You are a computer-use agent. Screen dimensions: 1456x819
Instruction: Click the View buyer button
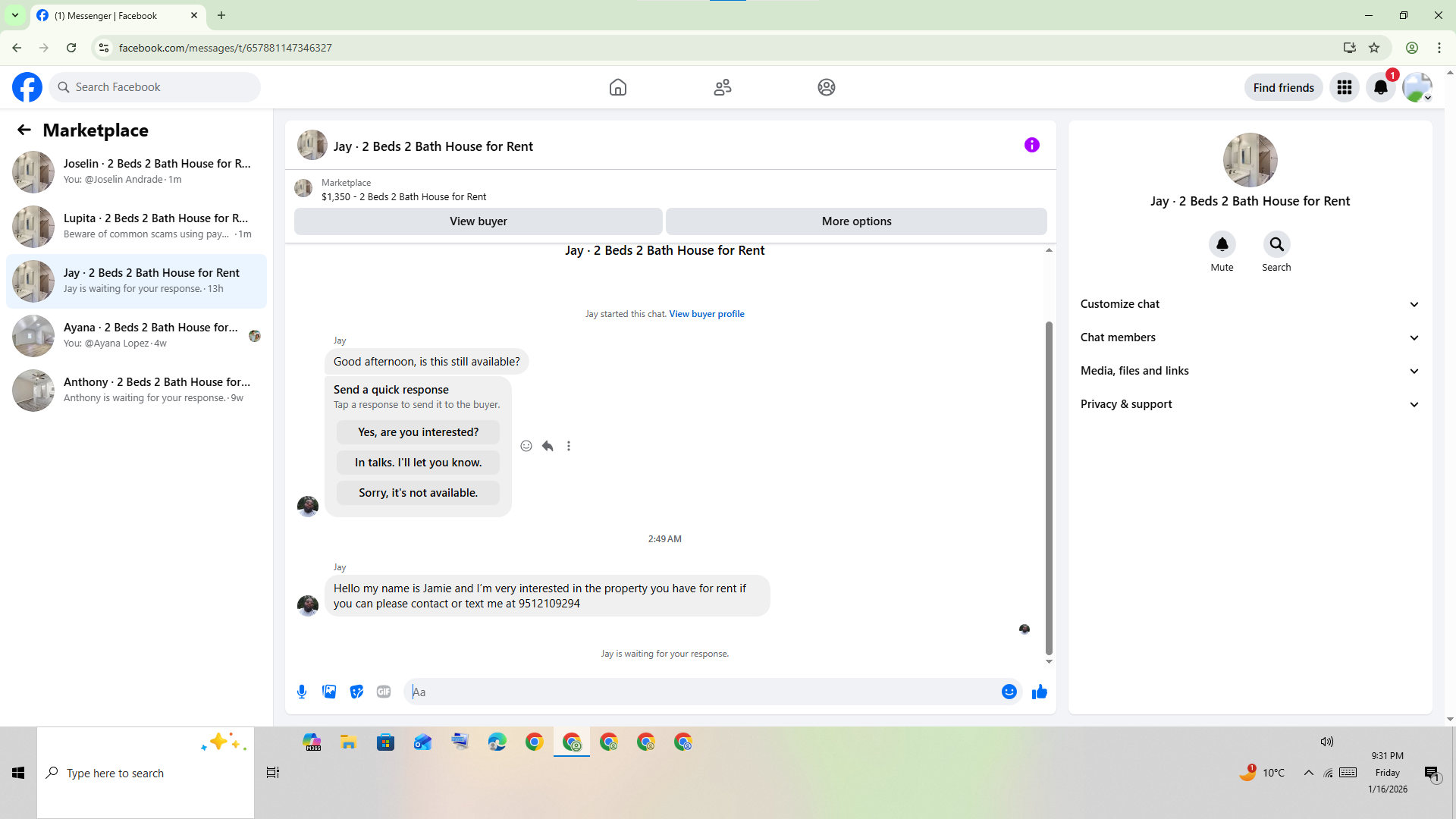tap(478, 221)
